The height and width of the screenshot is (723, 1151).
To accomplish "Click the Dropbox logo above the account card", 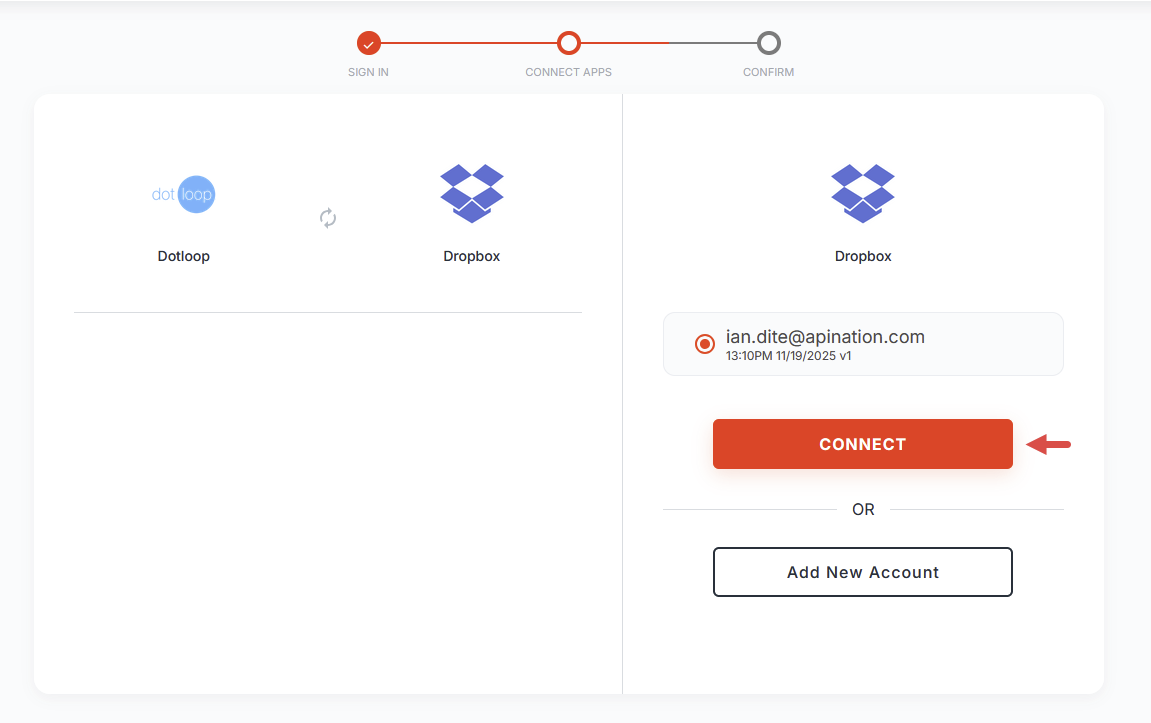I will click(x=863, y=194).
